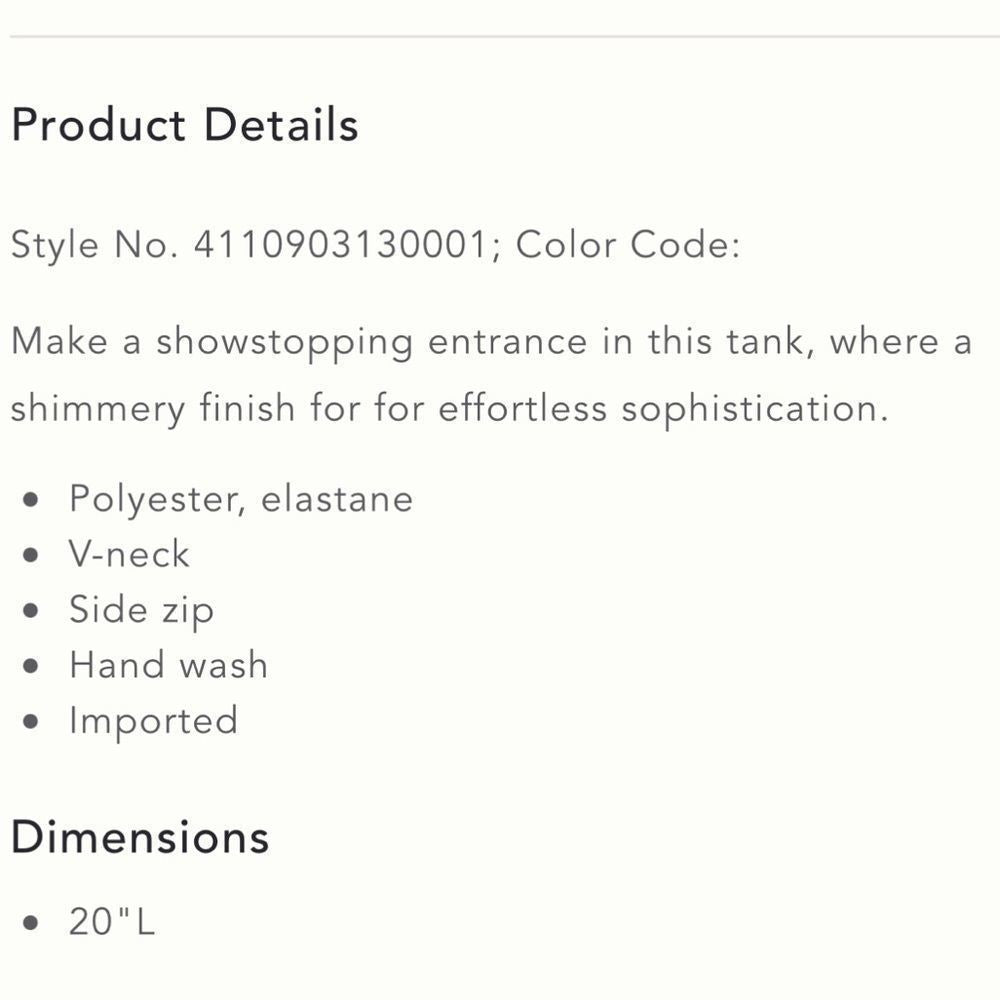Click the Product Details heading
This screenshot has width=1000, height=1000.
click(x=185, y=126)
